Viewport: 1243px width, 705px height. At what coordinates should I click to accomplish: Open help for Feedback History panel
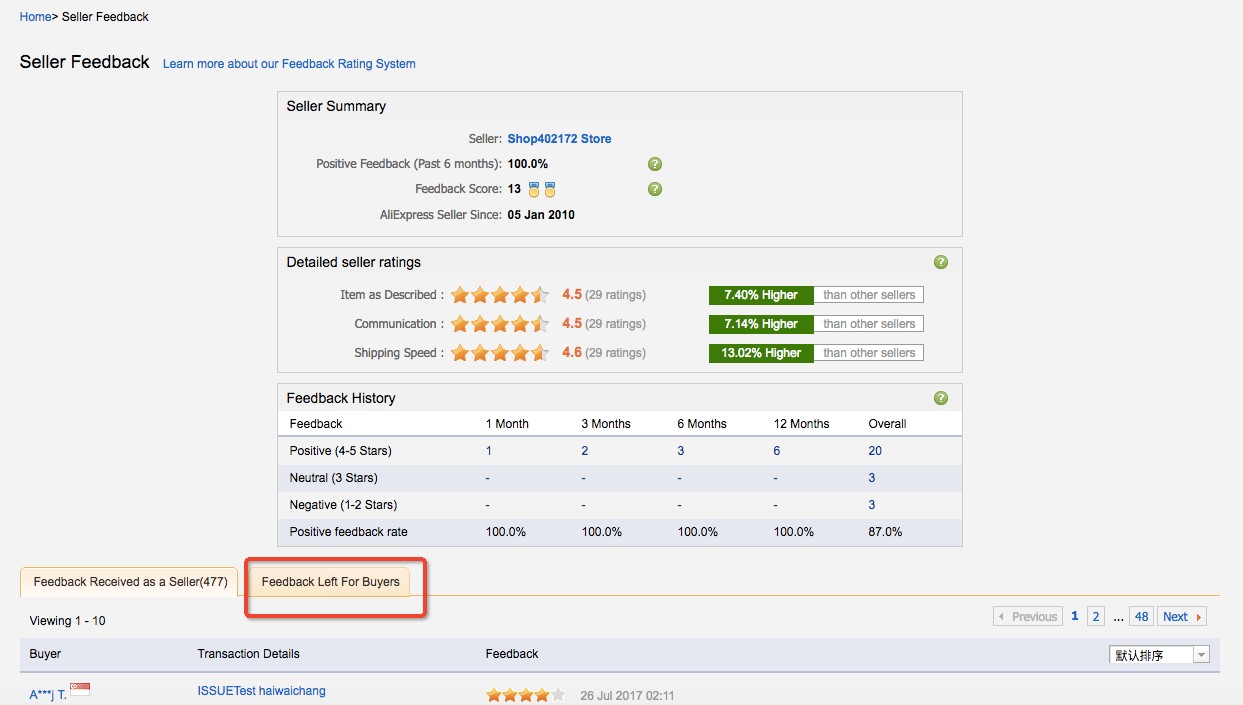pyautogui.click(x=940, y=398)
